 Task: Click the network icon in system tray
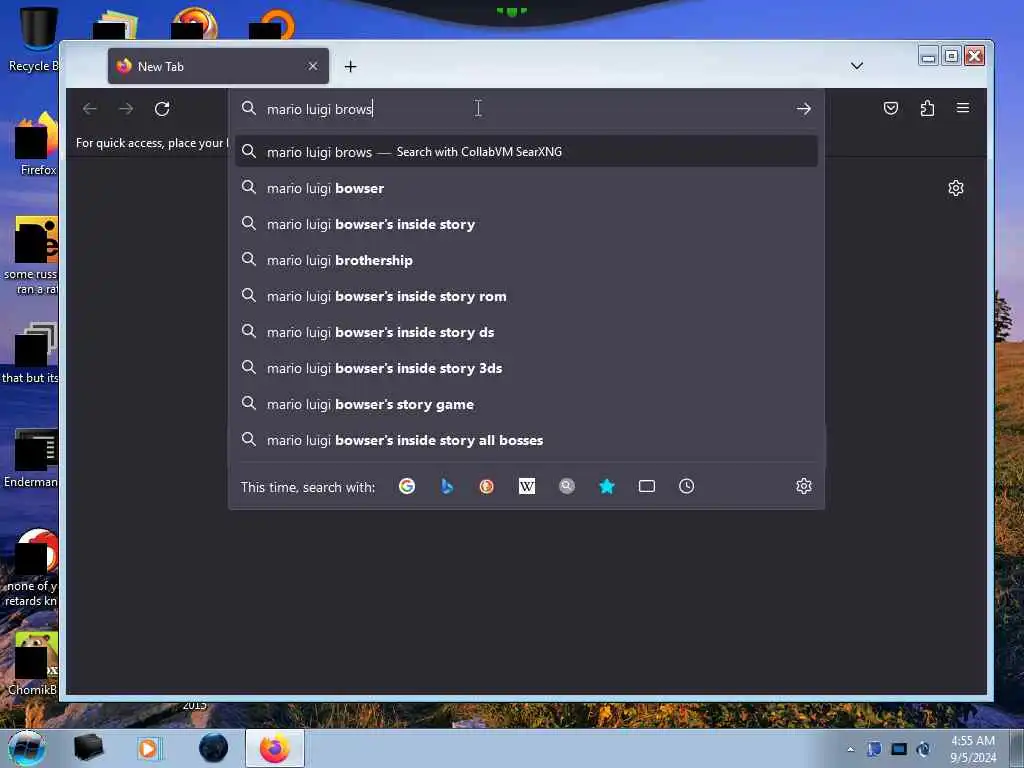pyautogui.click(x=899, y=749)
